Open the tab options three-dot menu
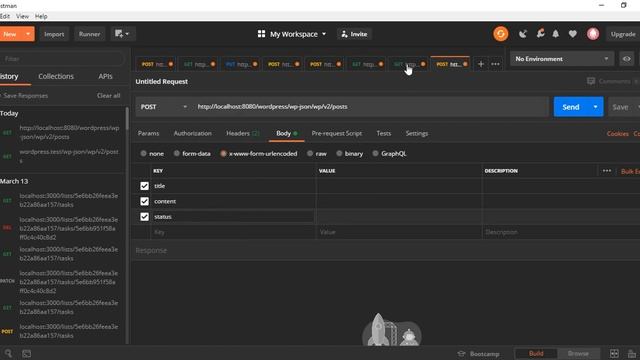Screen dimensions: 640x360 coord(495,64)
